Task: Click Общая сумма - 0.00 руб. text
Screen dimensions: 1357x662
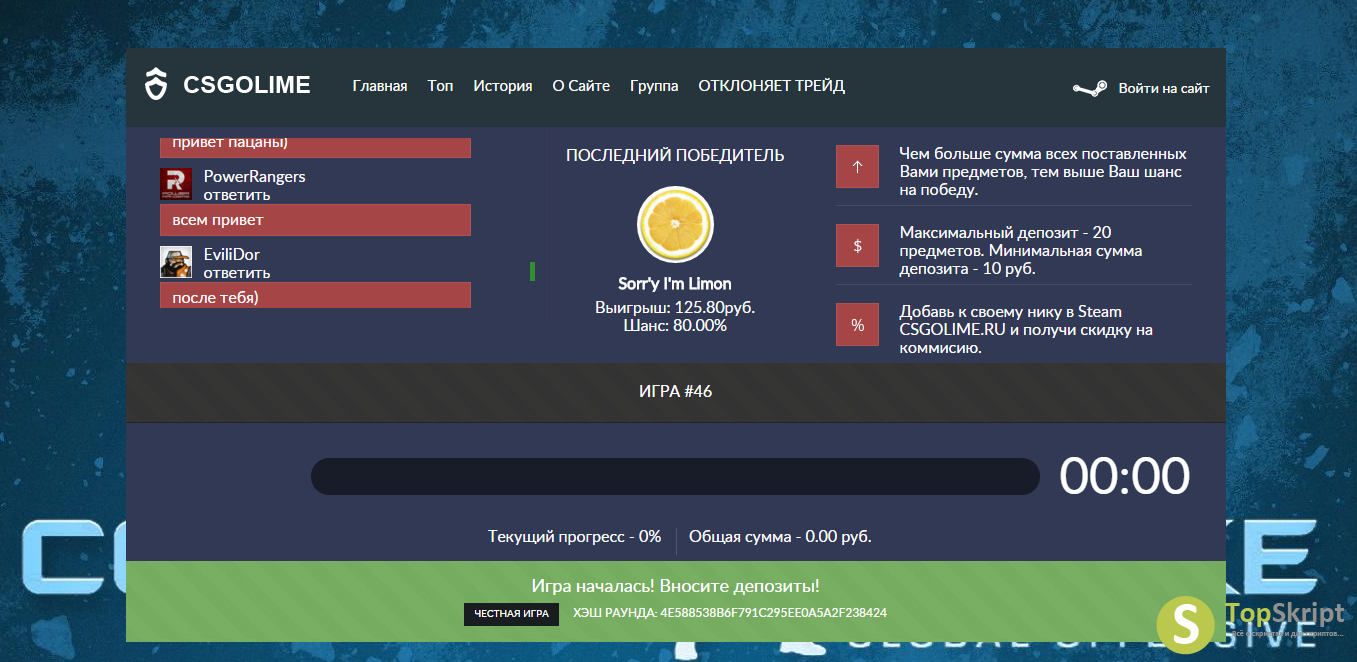Action: coord(780,537)
